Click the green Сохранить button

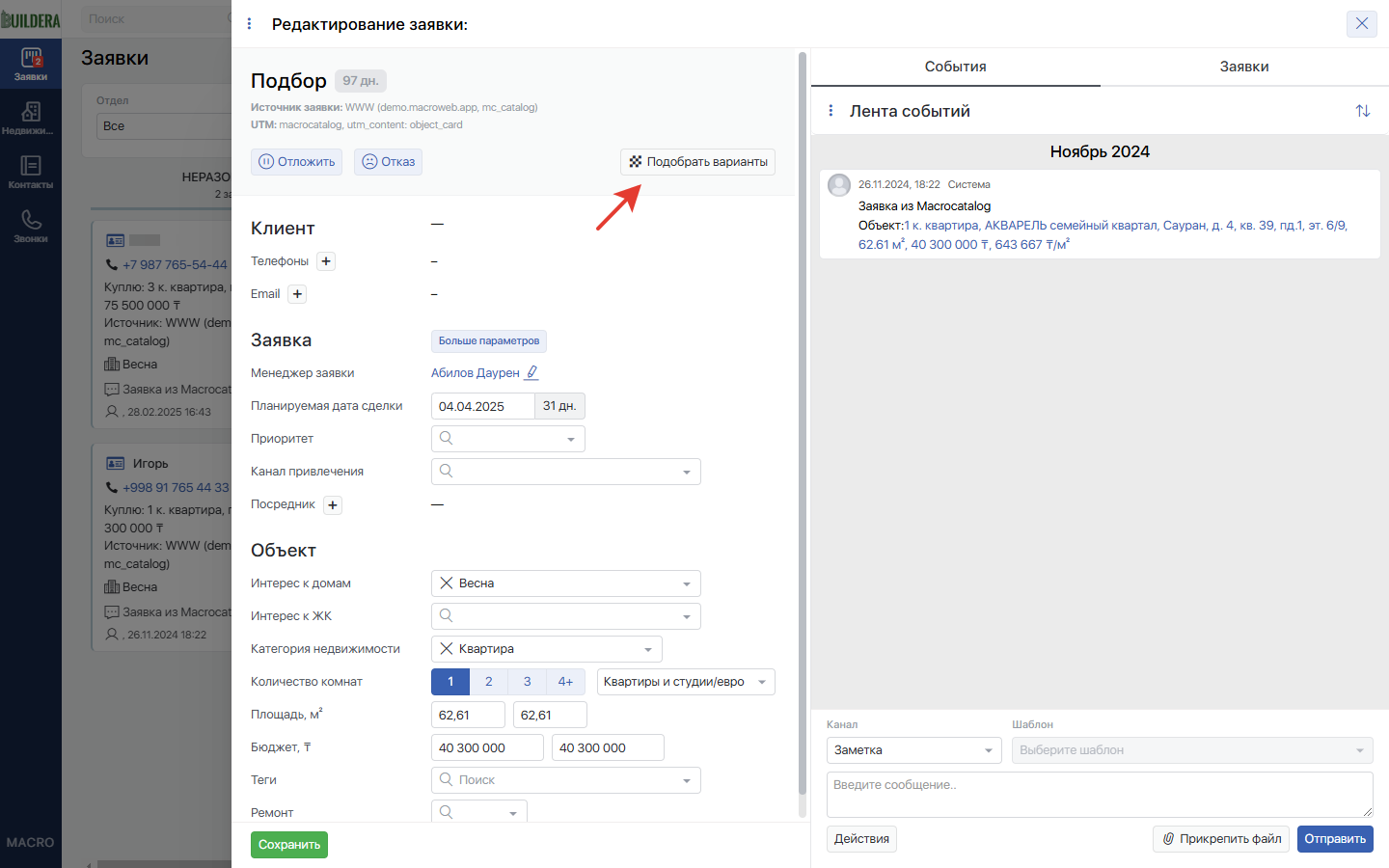tap(289, 845)
